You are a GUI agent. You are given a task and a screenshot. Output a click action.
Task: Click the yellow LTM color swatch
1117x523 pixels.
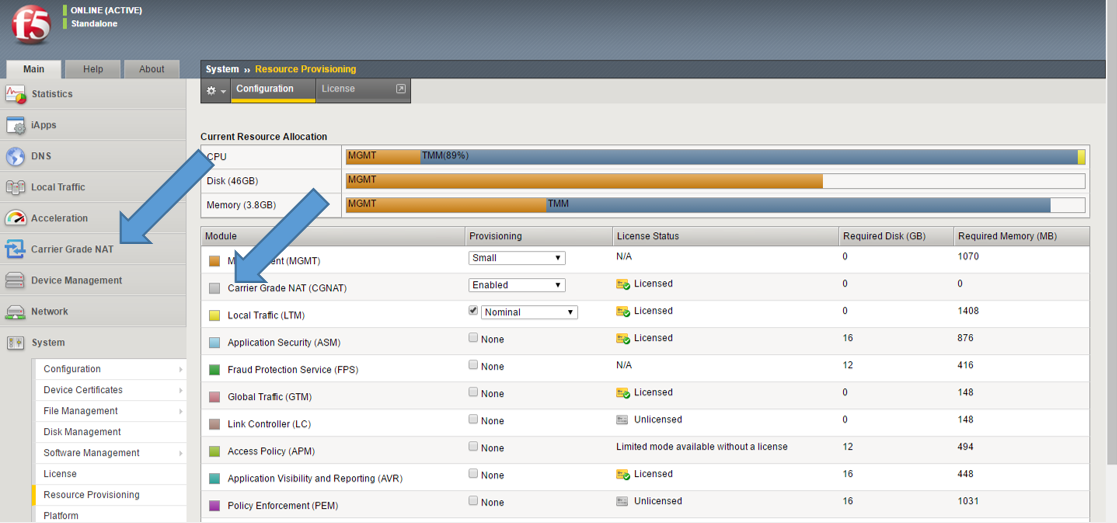(214, 315)
